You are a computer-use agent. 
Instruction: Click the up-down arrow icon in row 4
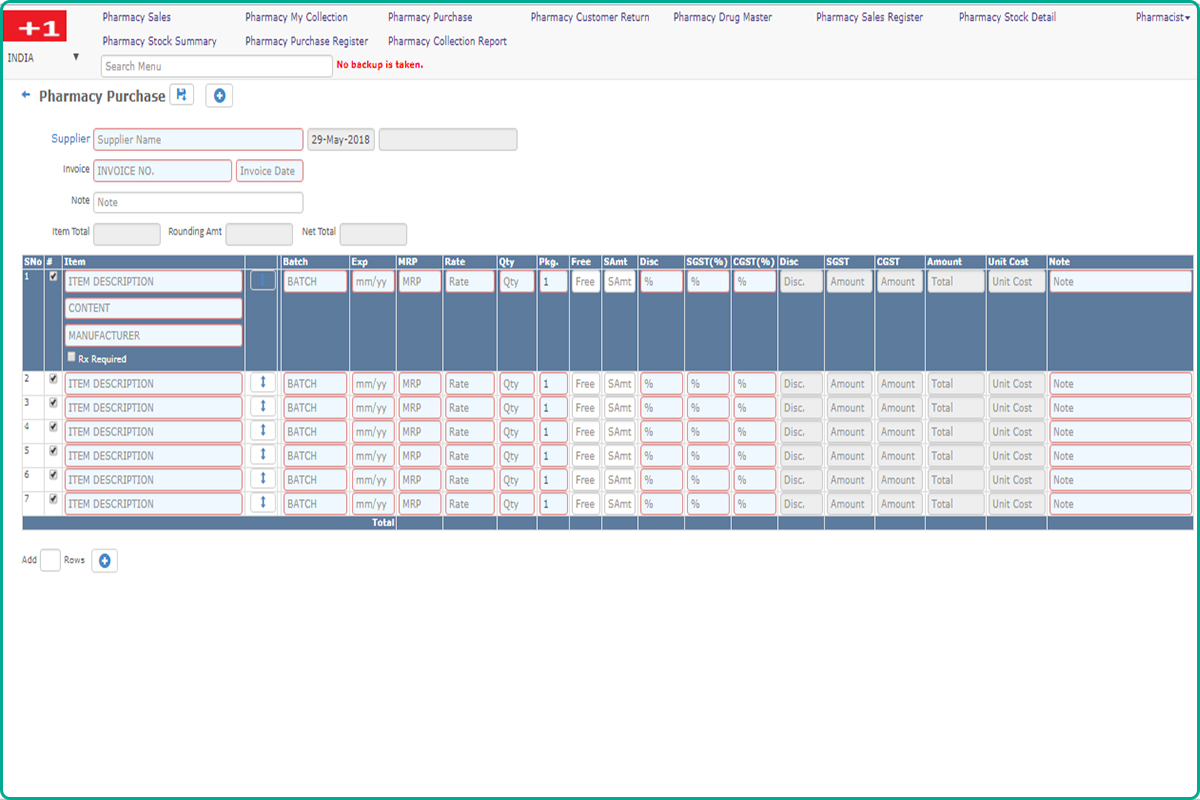pos(262,430)
